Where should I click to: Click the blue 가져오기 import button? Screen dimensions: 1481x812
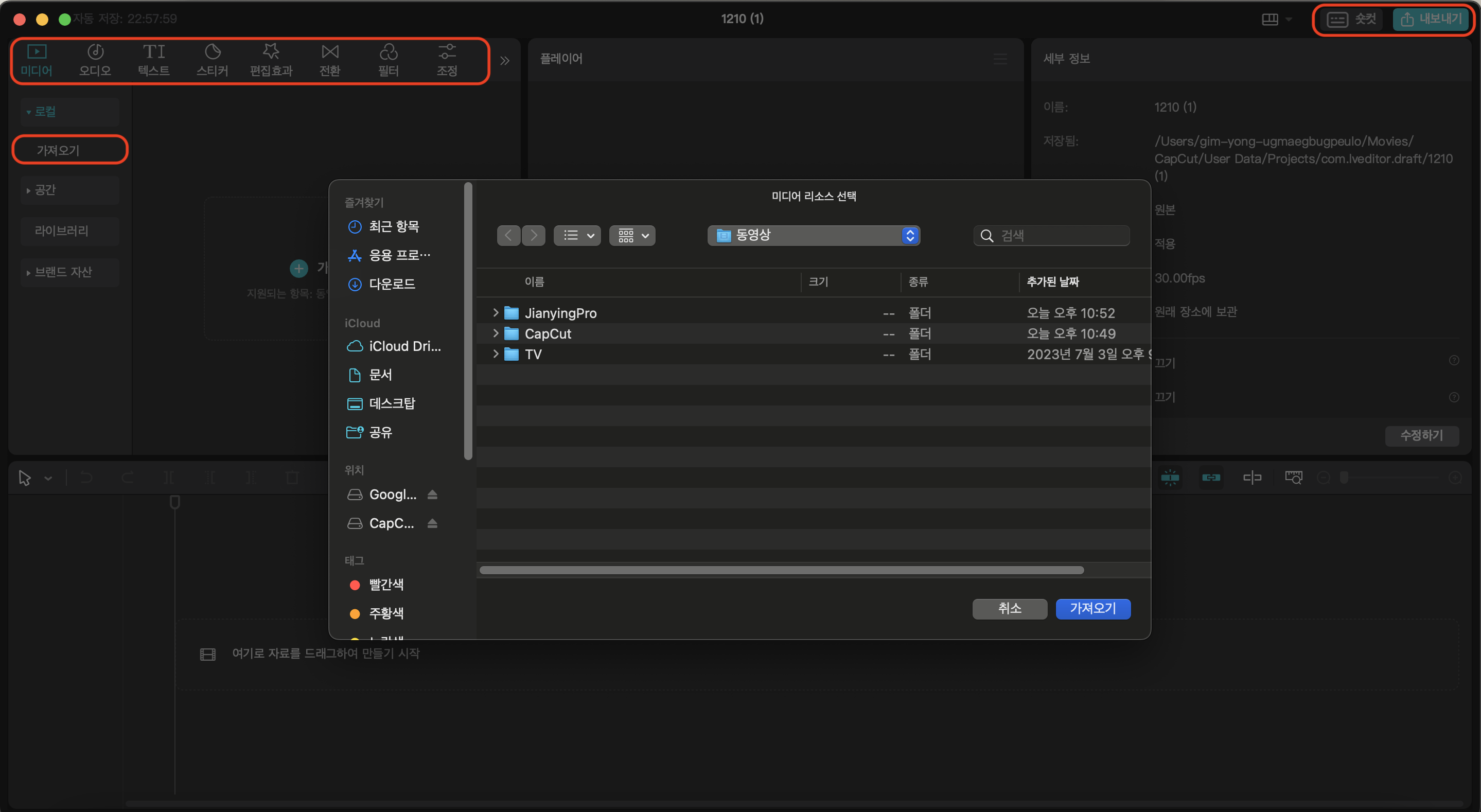(x=1092, y=608)
